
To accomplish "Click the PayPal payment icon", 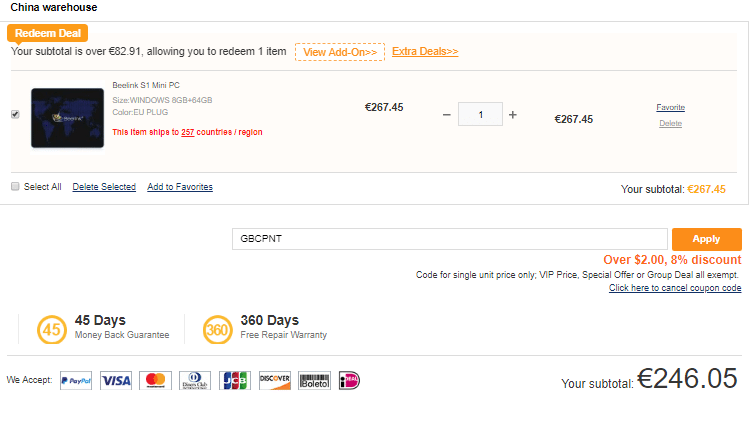I will tap(76, 380).
